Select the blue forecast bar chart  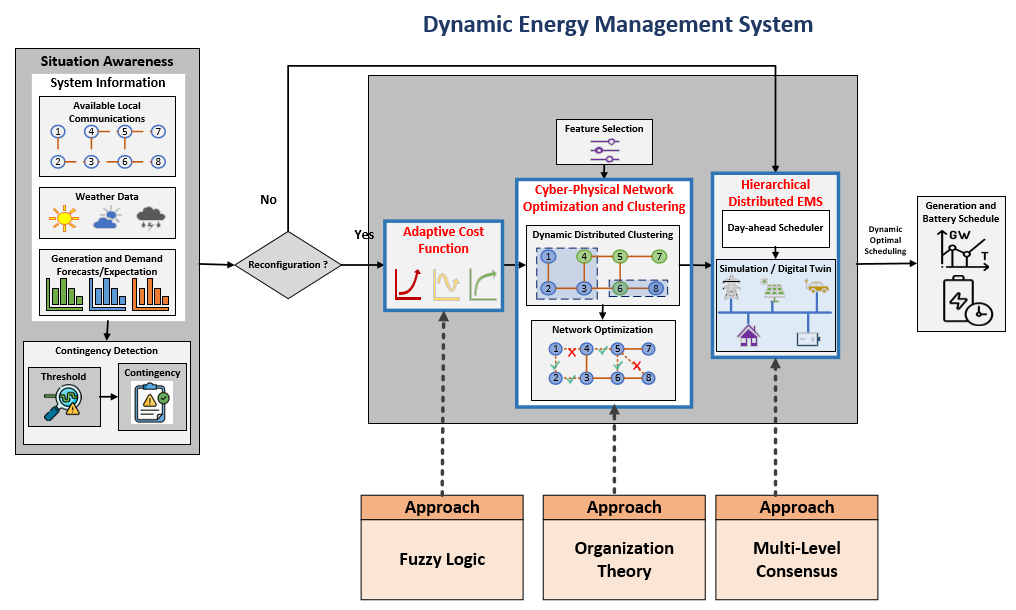pos(108,294)
